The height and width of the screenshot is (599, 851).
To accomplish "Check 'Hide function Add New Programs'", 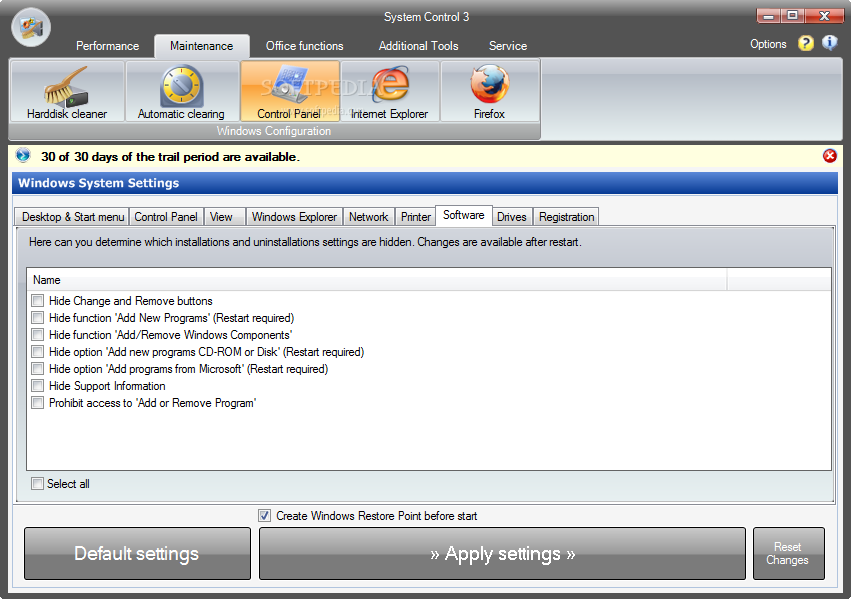I will [x=37, y=317].
